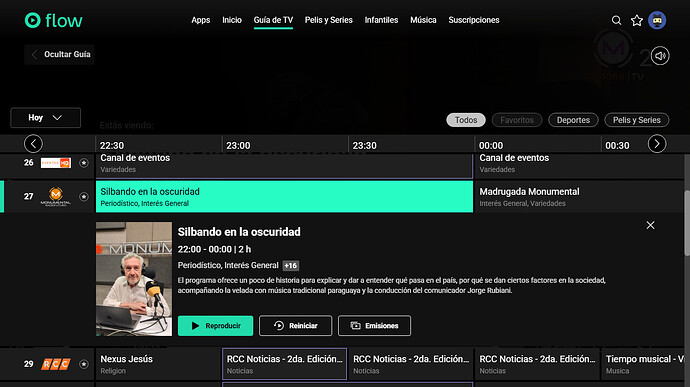
Task: Click the Reproducir play button
Action: 216,326
